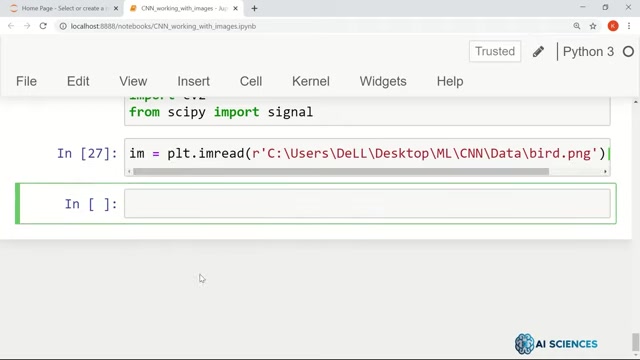Click horizontal scrollbar of cell 27

pyautogui.click(x=341, y=171)
